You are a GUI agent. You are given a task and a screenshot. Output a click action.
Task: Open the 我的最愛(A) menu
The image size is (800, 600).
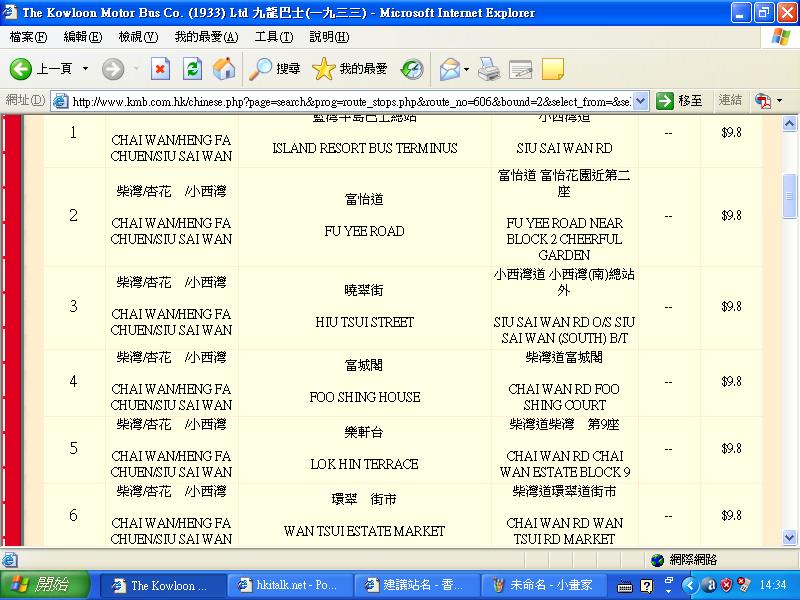click(x=206, y=37)
